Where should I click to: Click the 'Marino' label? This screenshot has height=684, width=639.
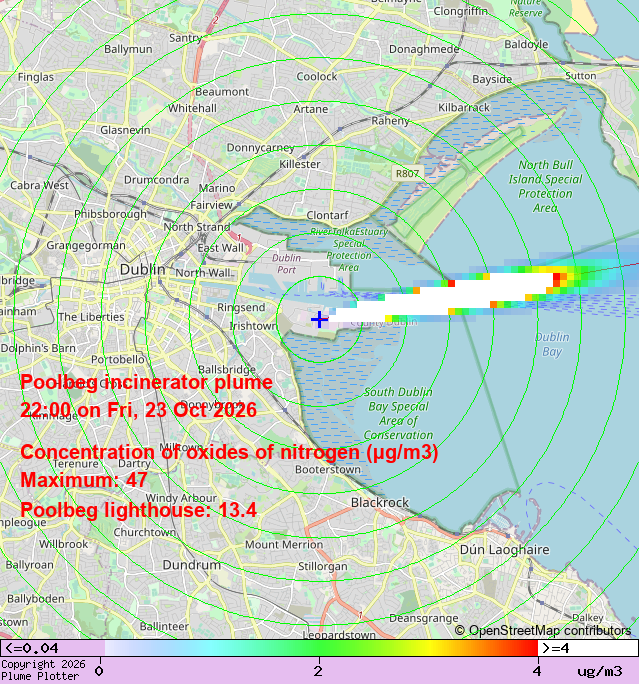[217, 188]
